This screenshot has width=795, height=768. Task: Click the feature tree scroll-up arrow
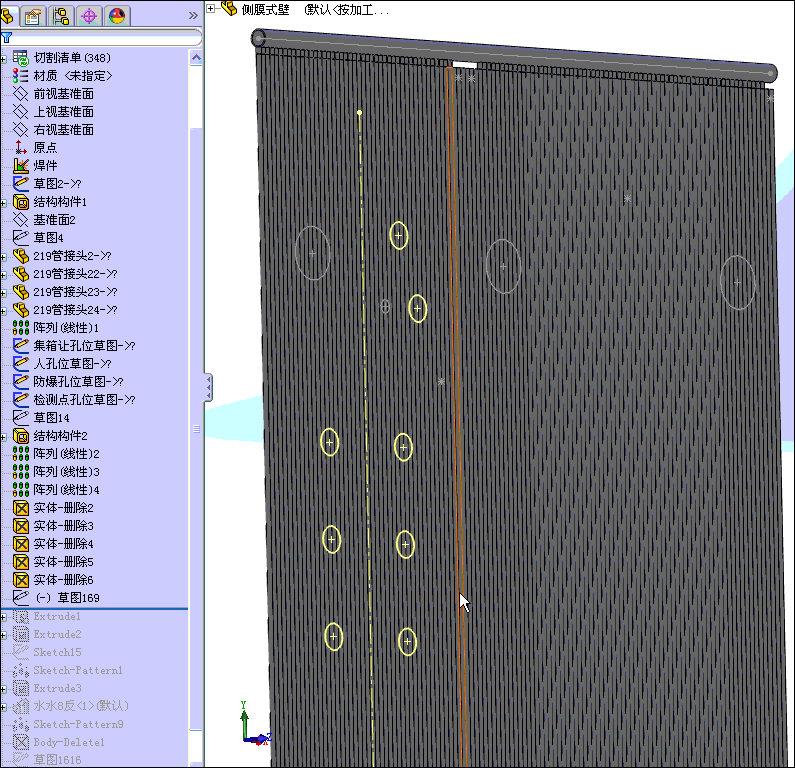point(196,58)
